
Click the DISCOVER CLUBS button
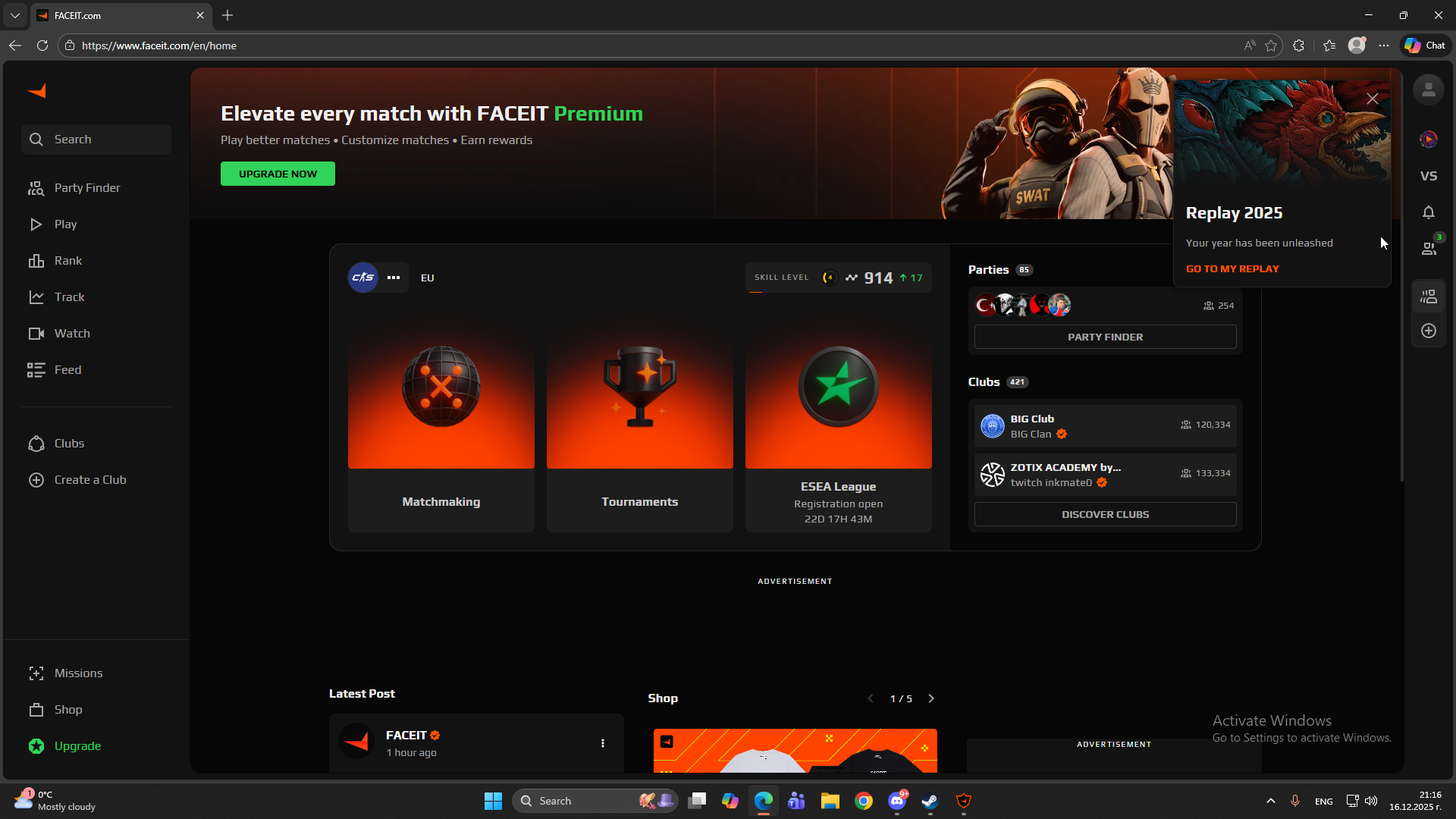[1106, 515]
